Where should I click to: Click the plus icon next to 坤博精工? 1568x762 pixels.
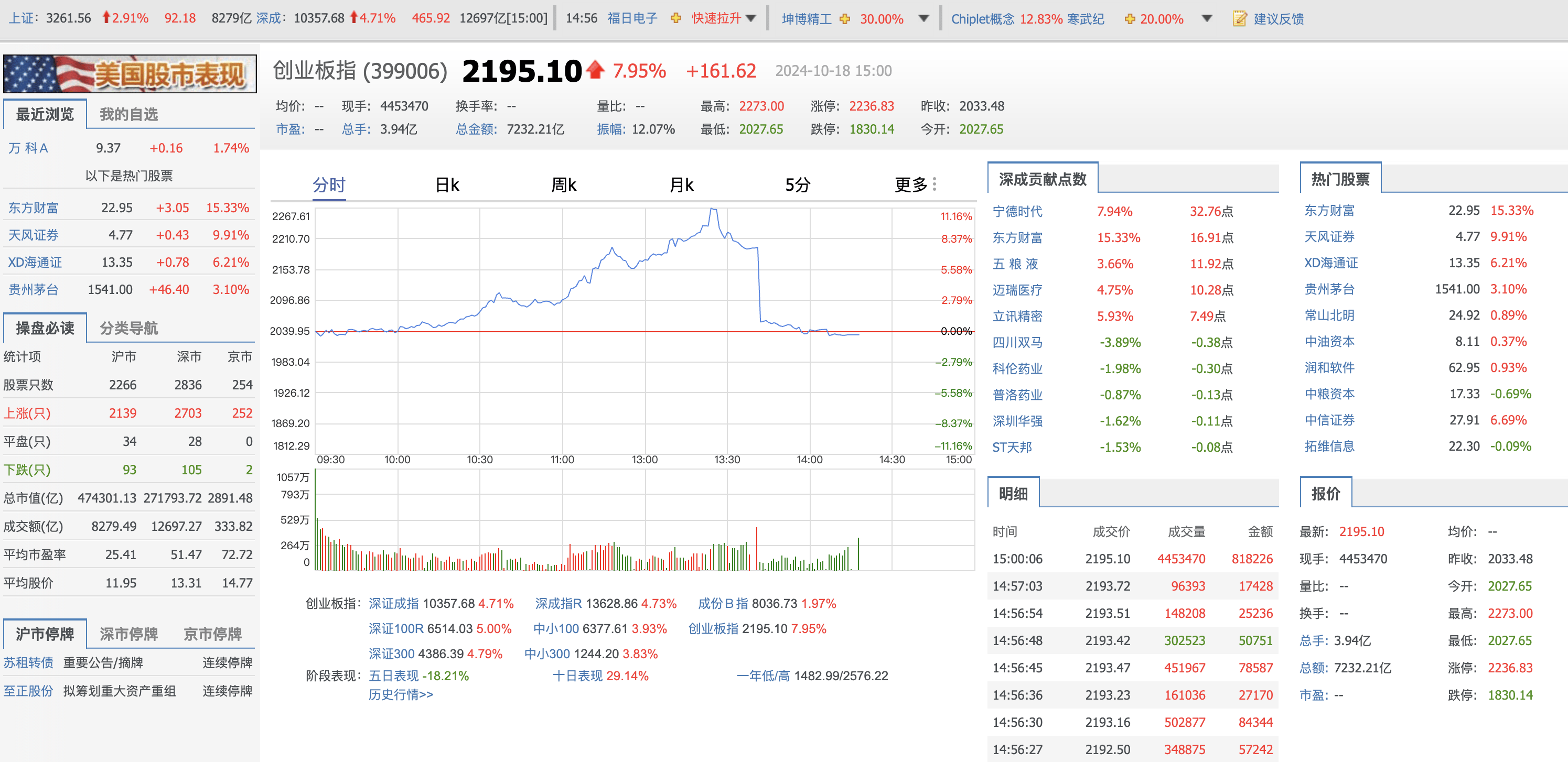pyautogui.click(x=845, y=19)
